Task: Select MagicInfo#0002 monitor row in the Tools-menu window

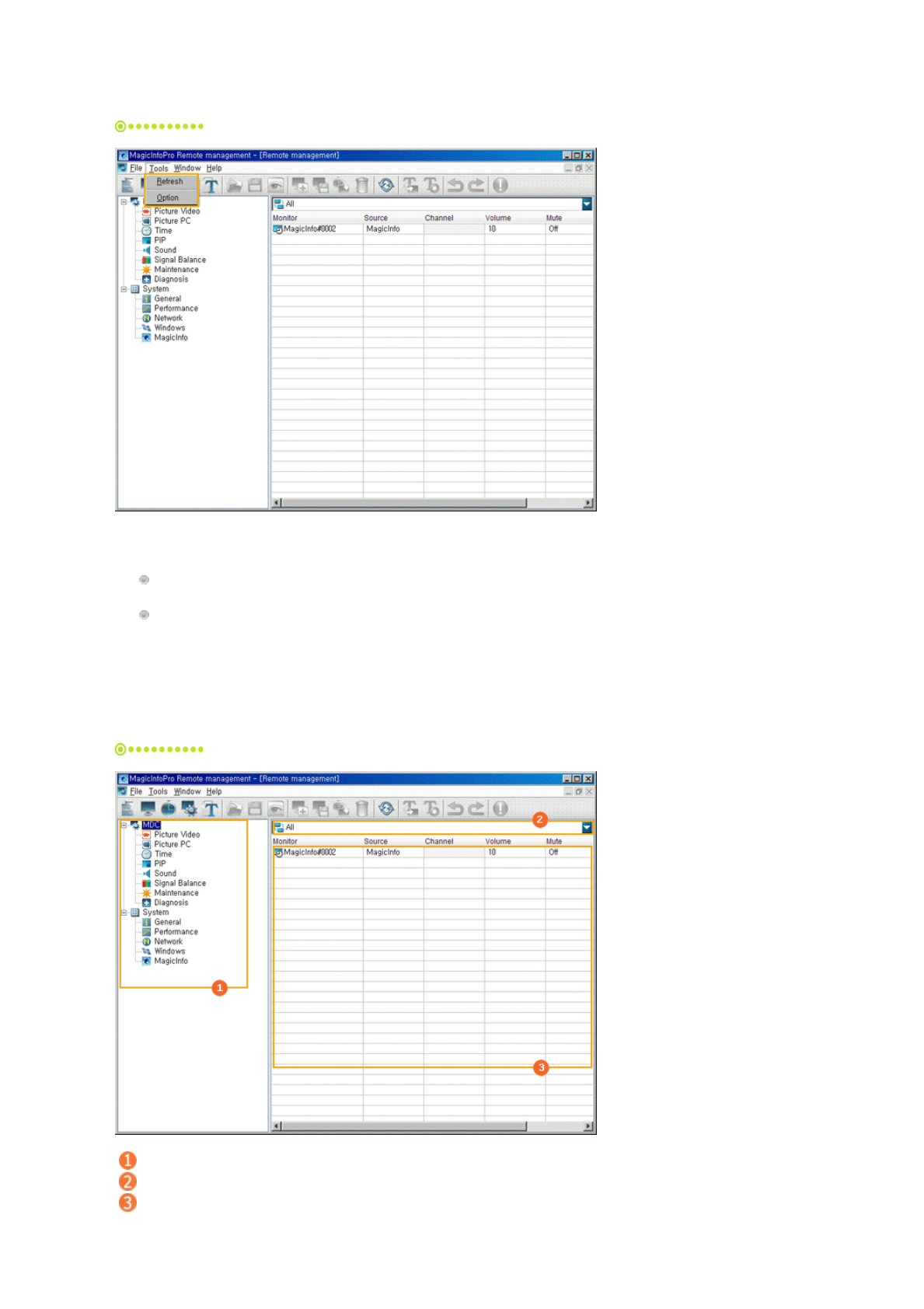Action: [431, 229]
